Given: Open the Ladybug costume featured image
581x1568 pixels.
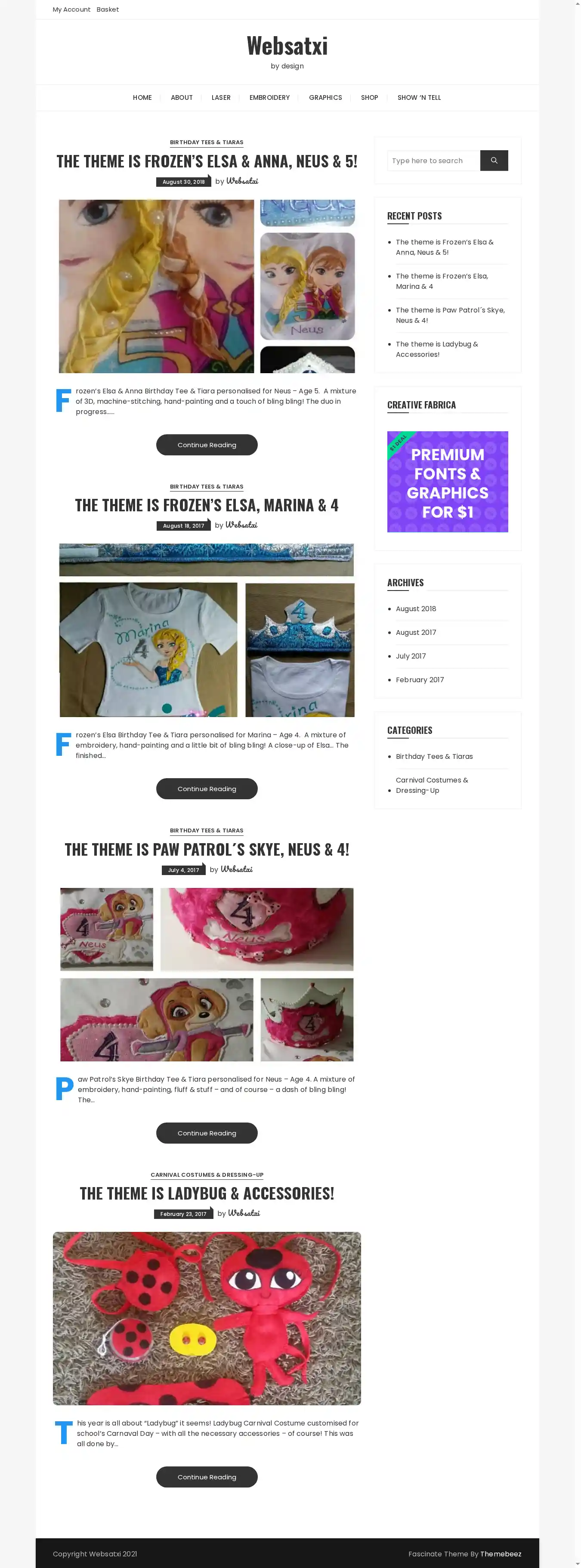Looking at the screenshot, I should click(207, 1318).
